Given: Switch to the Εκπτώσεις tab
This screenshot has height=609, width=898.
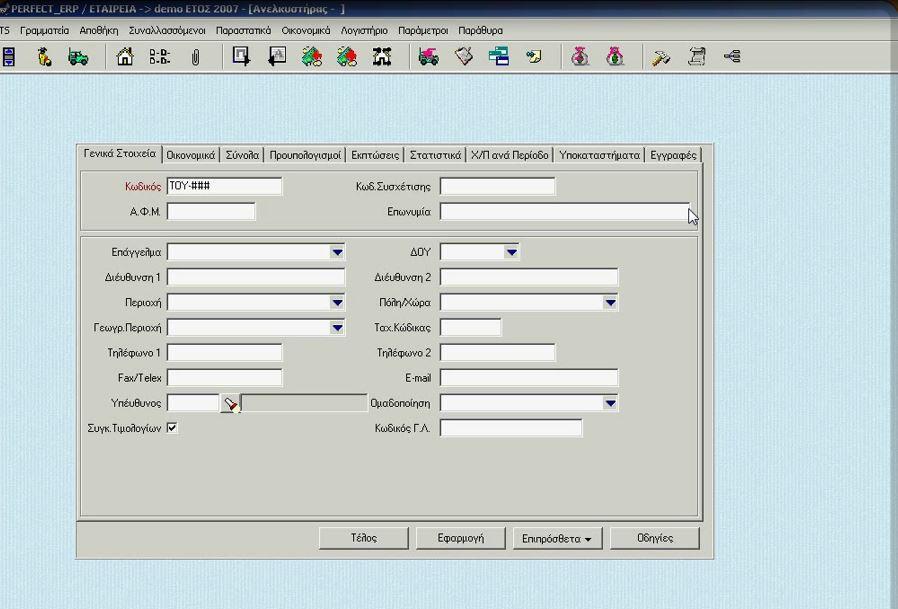Looking at the screenshot, I should coord(375,155).
